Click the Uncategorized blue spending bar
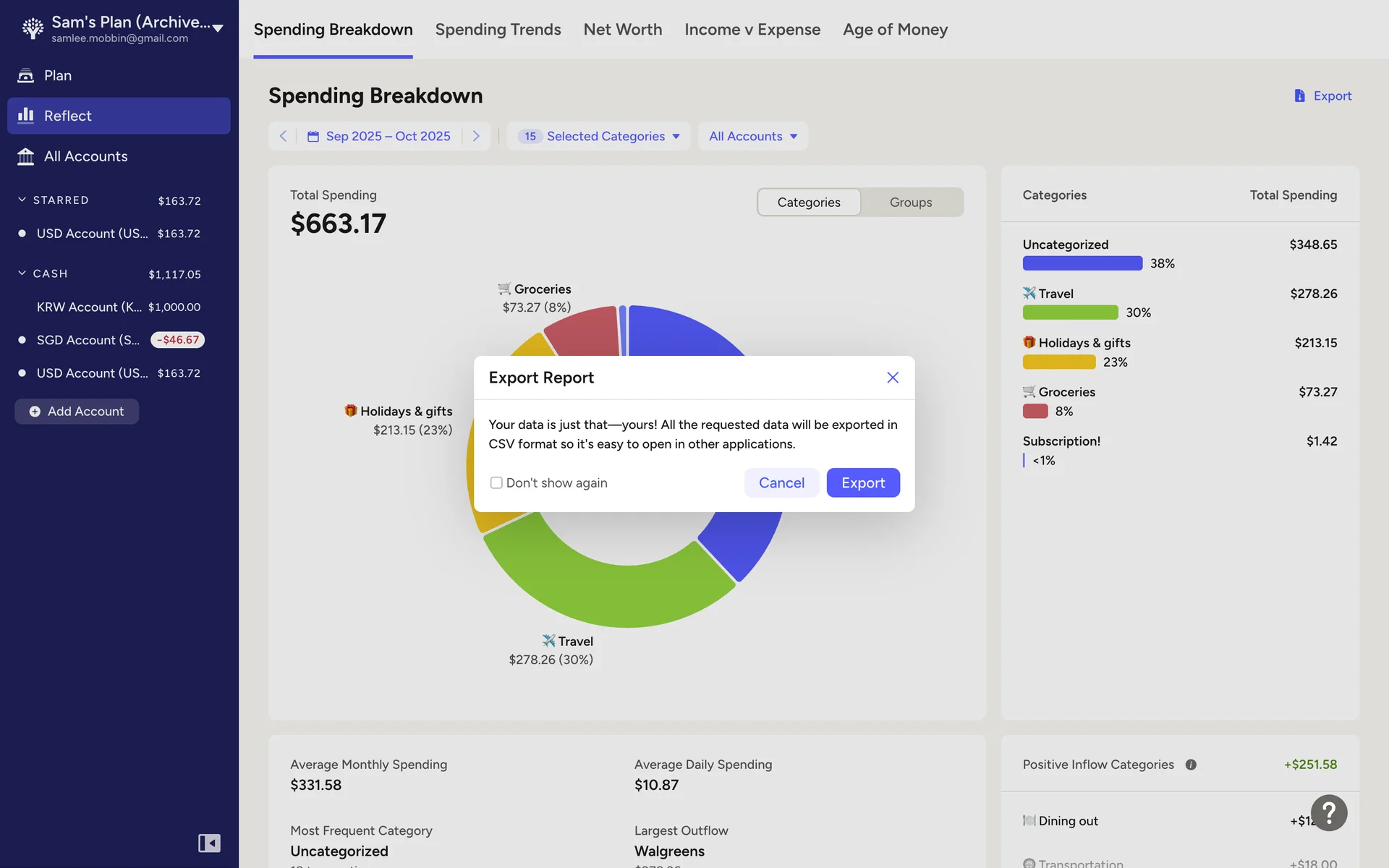1389x868 pixels. coord(1082,263)
